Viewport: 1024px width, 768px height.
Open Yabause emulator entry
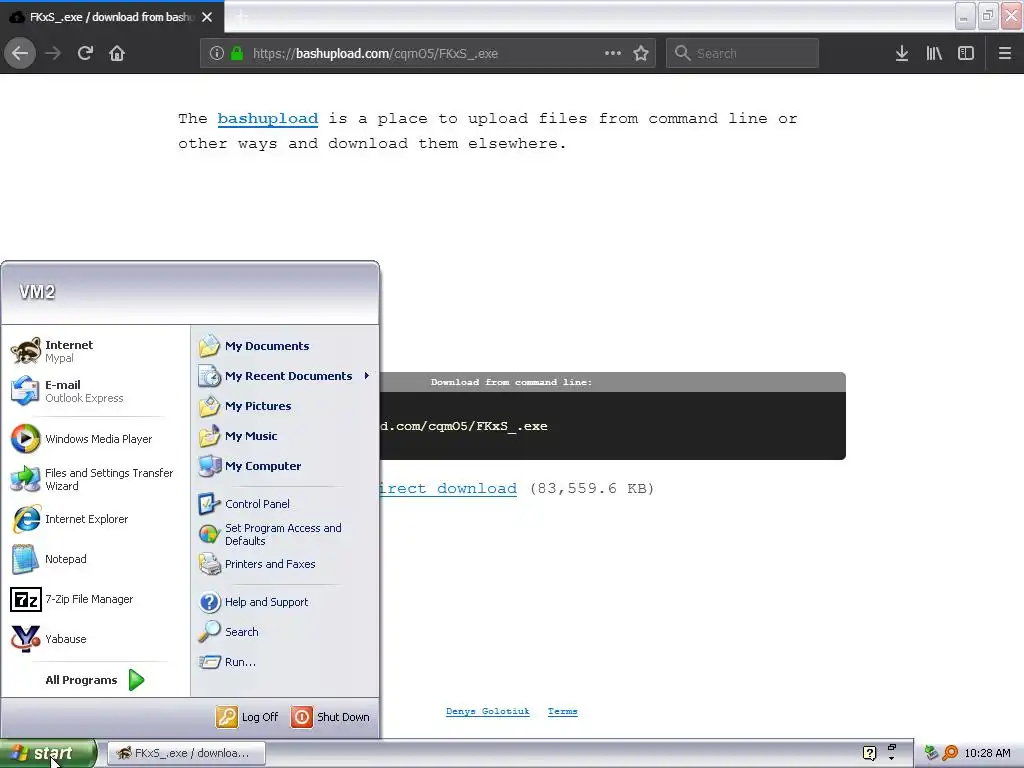[95, 639]
